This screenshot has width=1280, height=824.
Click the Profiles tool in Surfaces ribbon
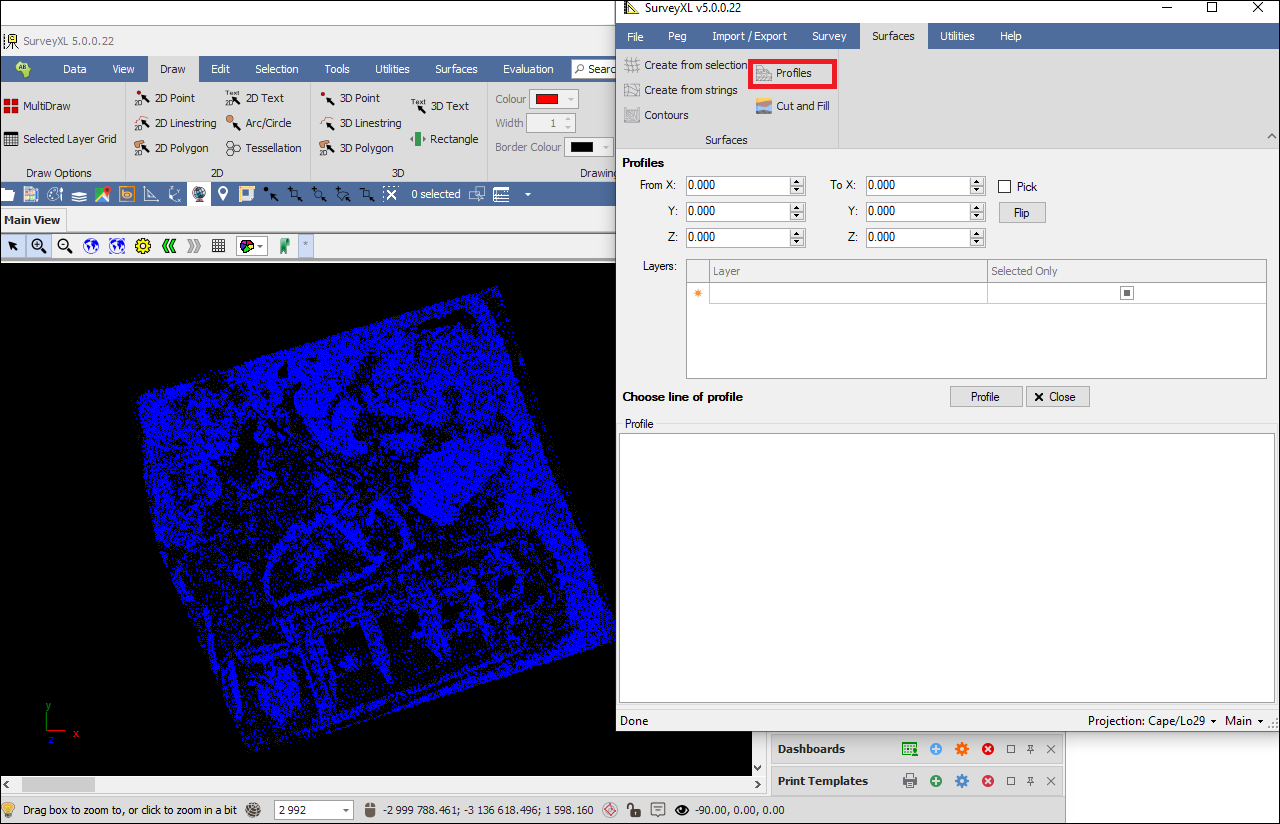coord(792,73)
